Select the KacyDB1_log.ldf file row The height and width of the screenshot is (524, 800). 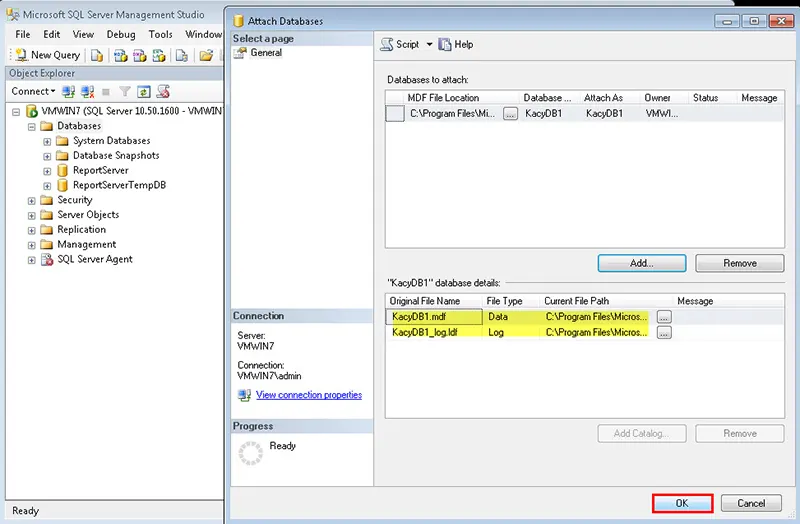[x=585, y=332]
